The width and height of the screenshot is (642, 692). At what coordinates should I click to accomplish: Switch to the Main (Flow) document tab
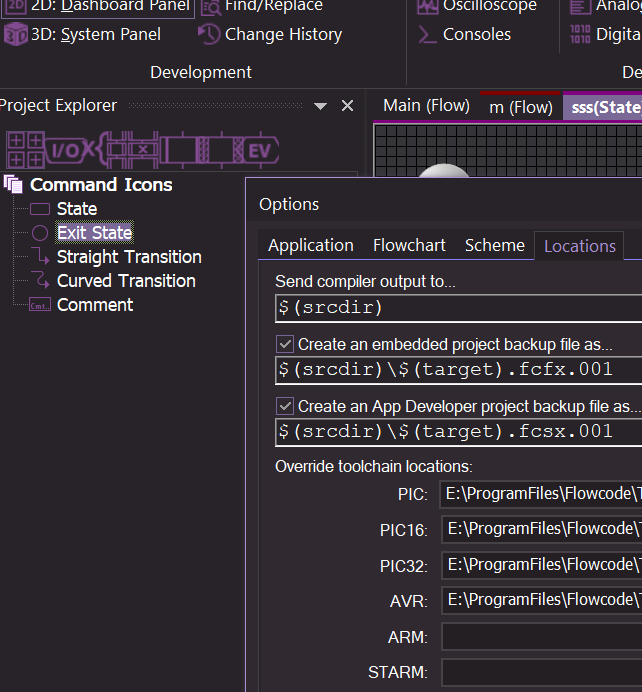426,106
